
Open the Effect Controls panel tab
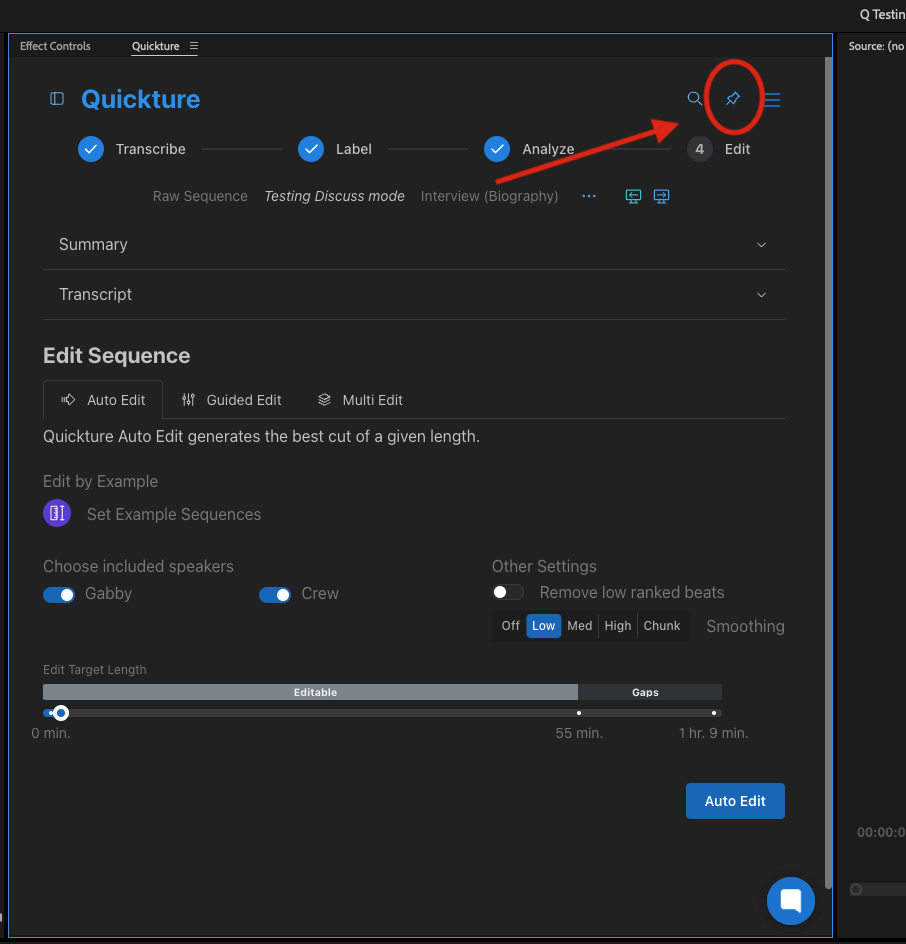[55, 46]
